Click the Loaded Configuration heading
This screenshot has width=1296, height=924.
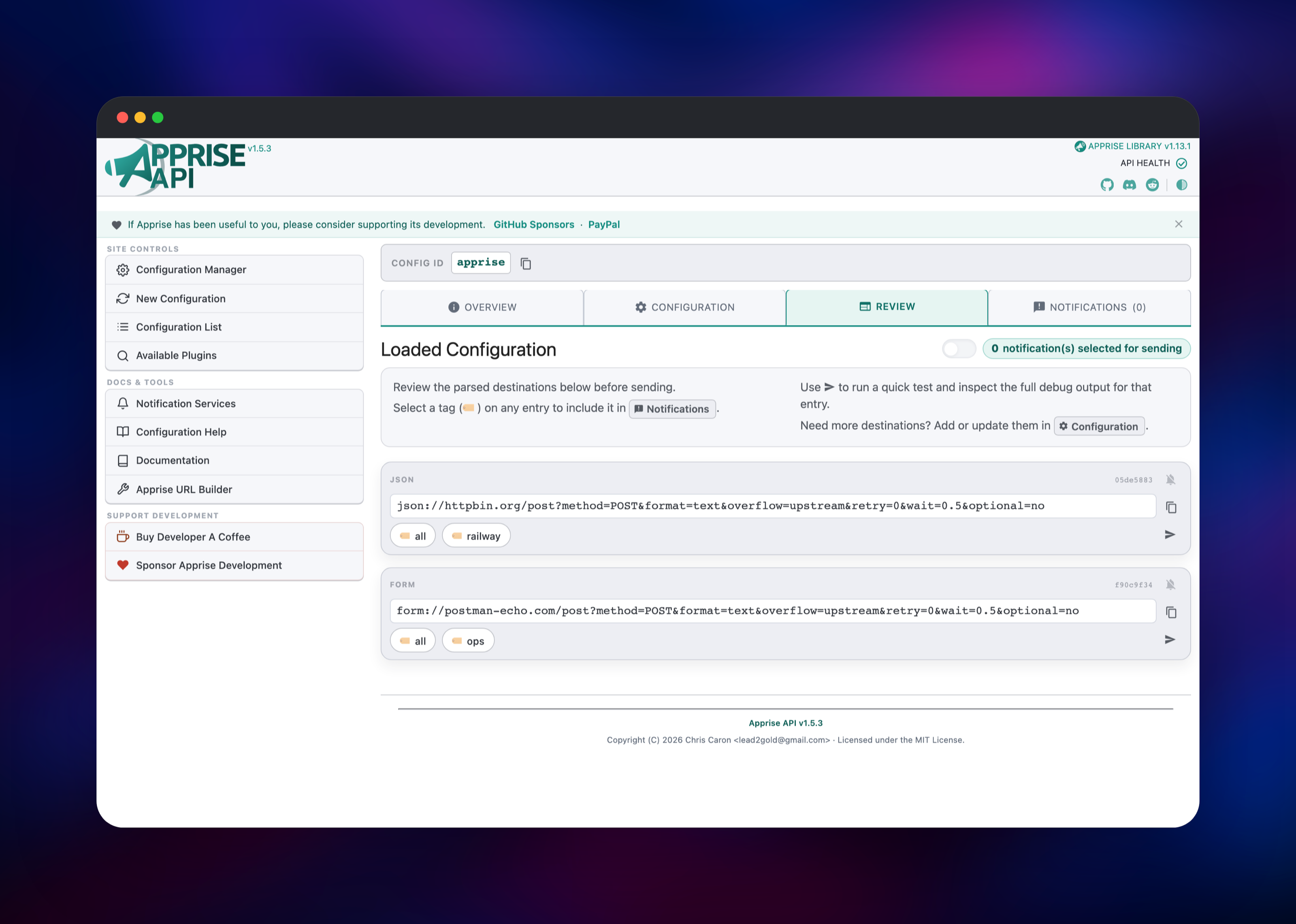(469, 350)
